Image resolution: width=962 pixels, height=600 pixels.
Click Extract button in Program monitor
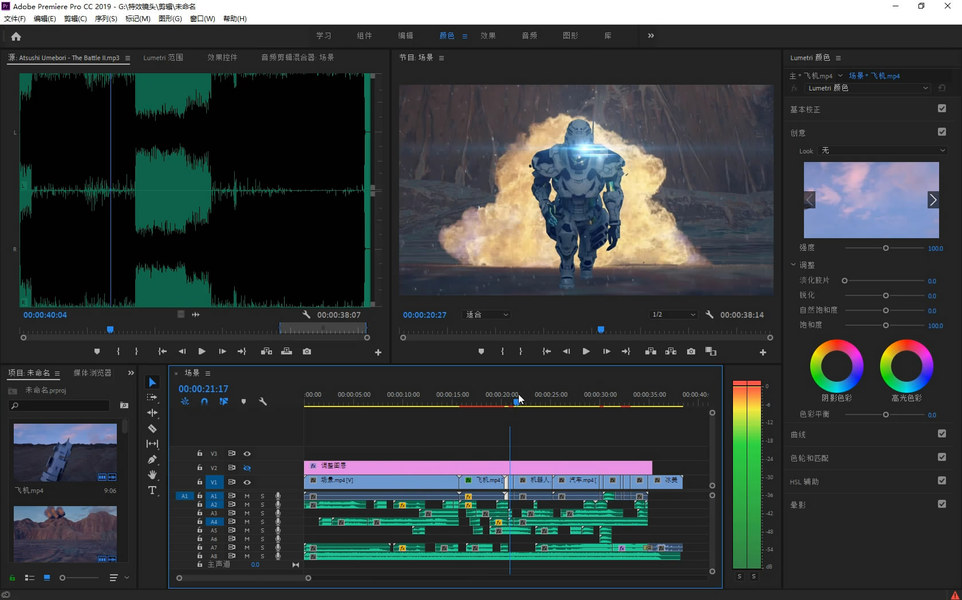[x=671, y=352]
